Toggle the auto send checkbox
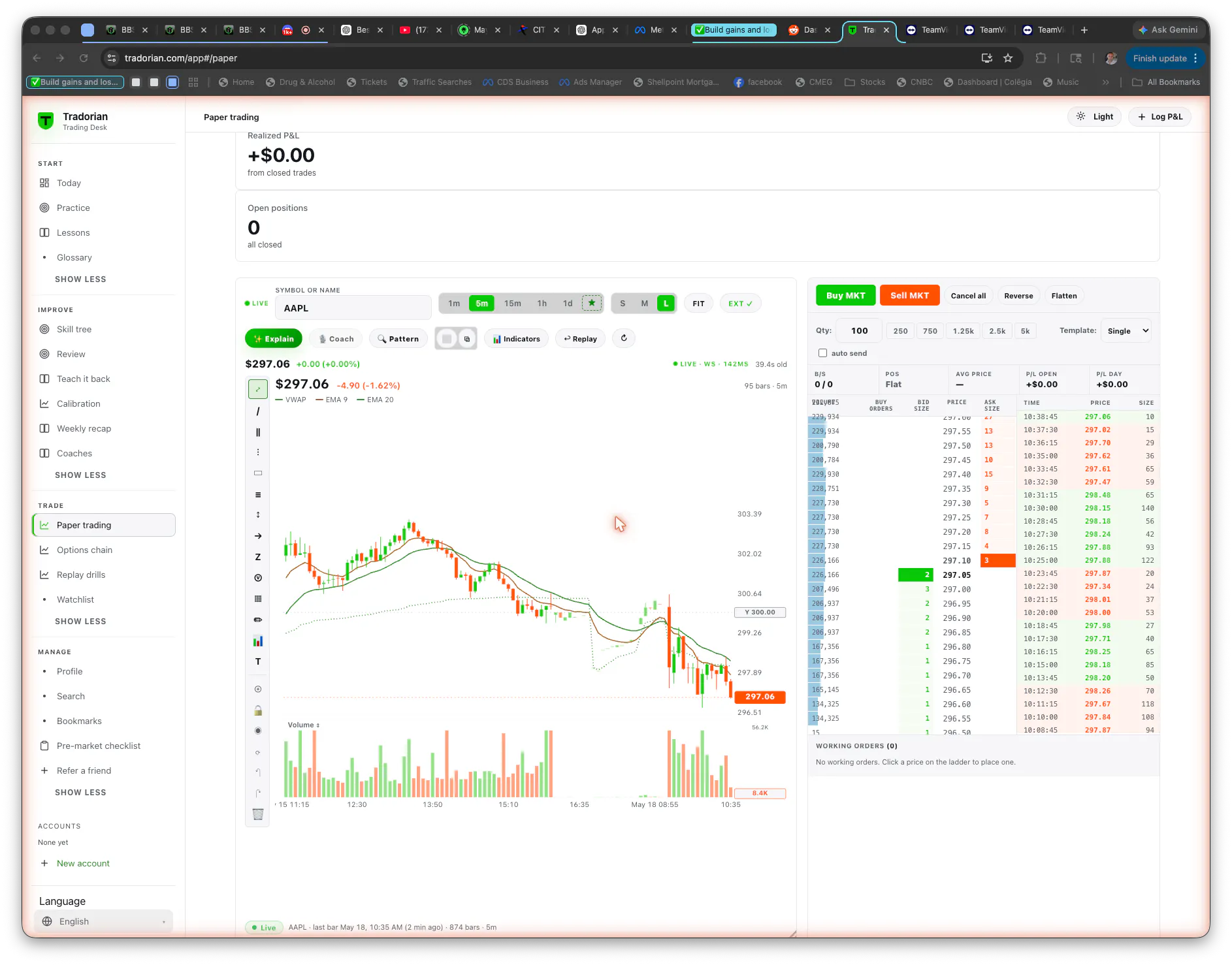1232x965 pixels. 822,353
